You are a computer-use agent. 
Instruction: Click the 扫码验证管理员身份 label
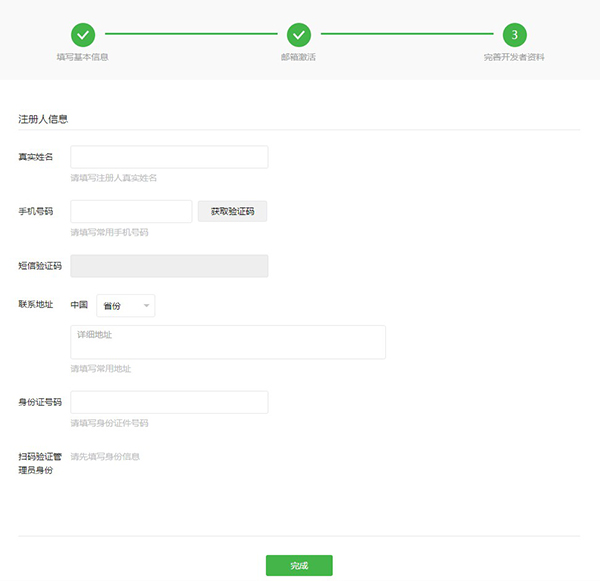point(40,463)
